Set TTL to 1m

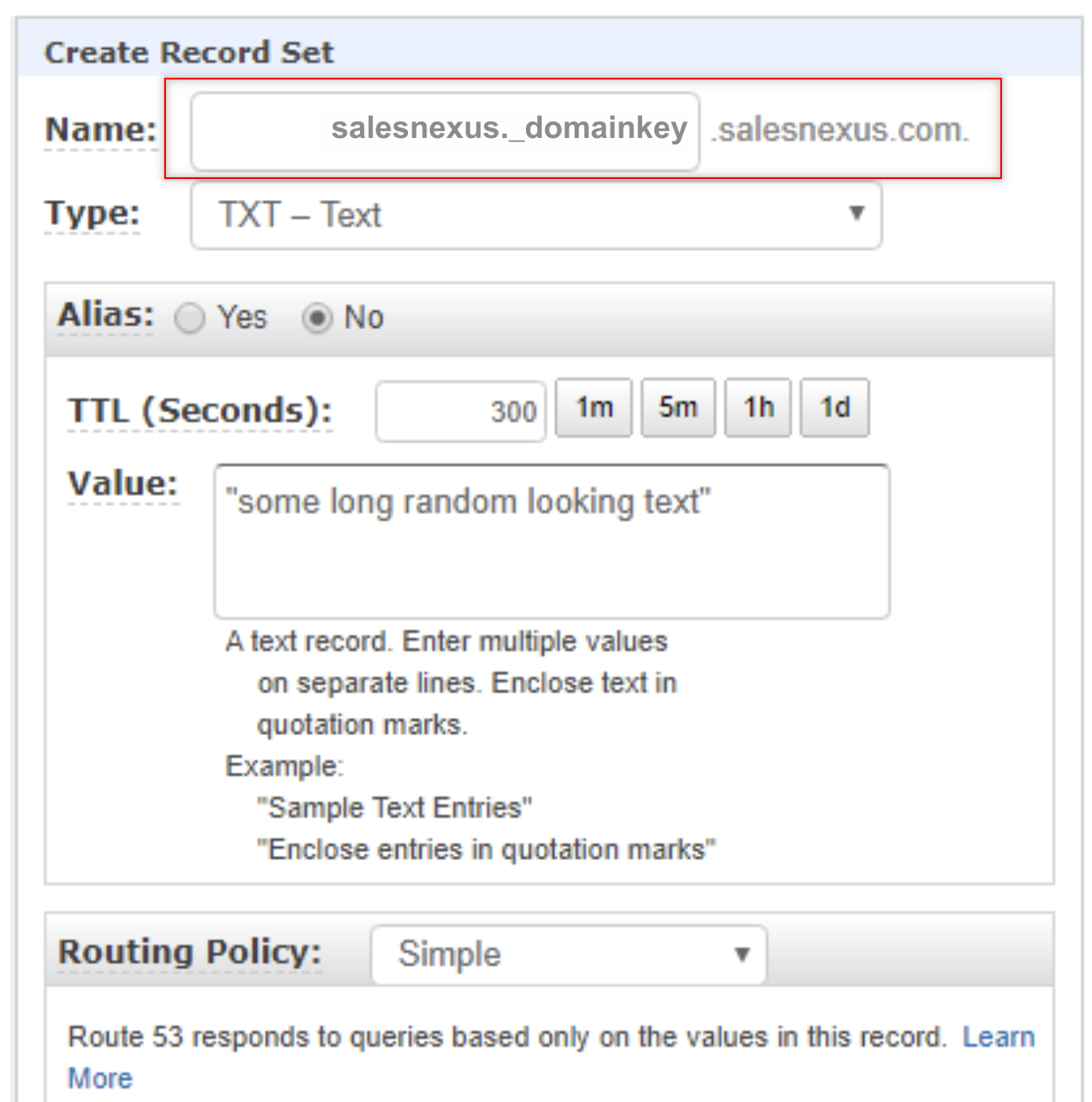[x=594, y=408]
